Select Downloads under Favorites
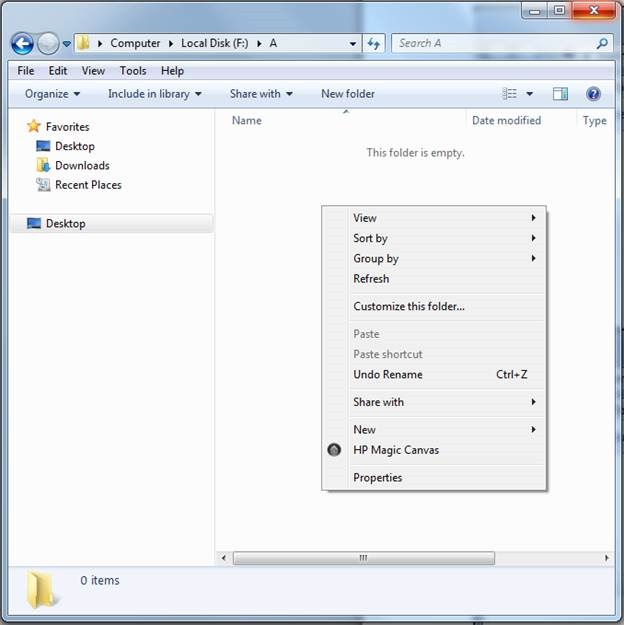The width and height of the screenshot is (624, 625). coord(82,165)
